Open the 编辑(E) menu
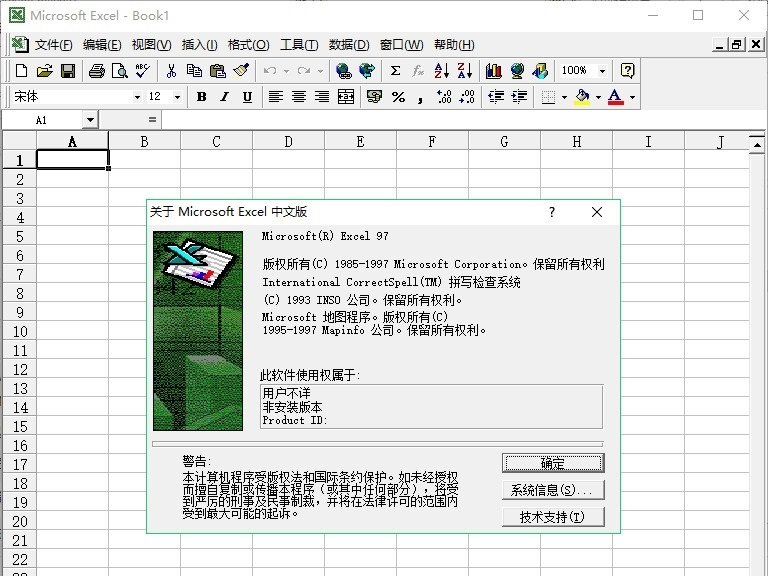This screenshot has height=576, width=768. point(102,45)
